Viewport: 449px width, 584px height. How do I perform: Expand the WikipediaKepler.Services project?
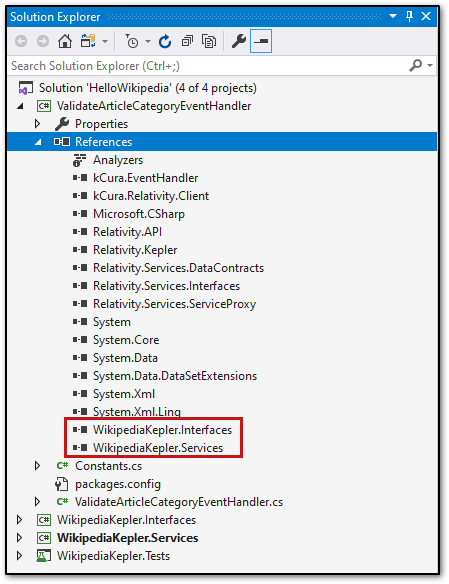19,538
